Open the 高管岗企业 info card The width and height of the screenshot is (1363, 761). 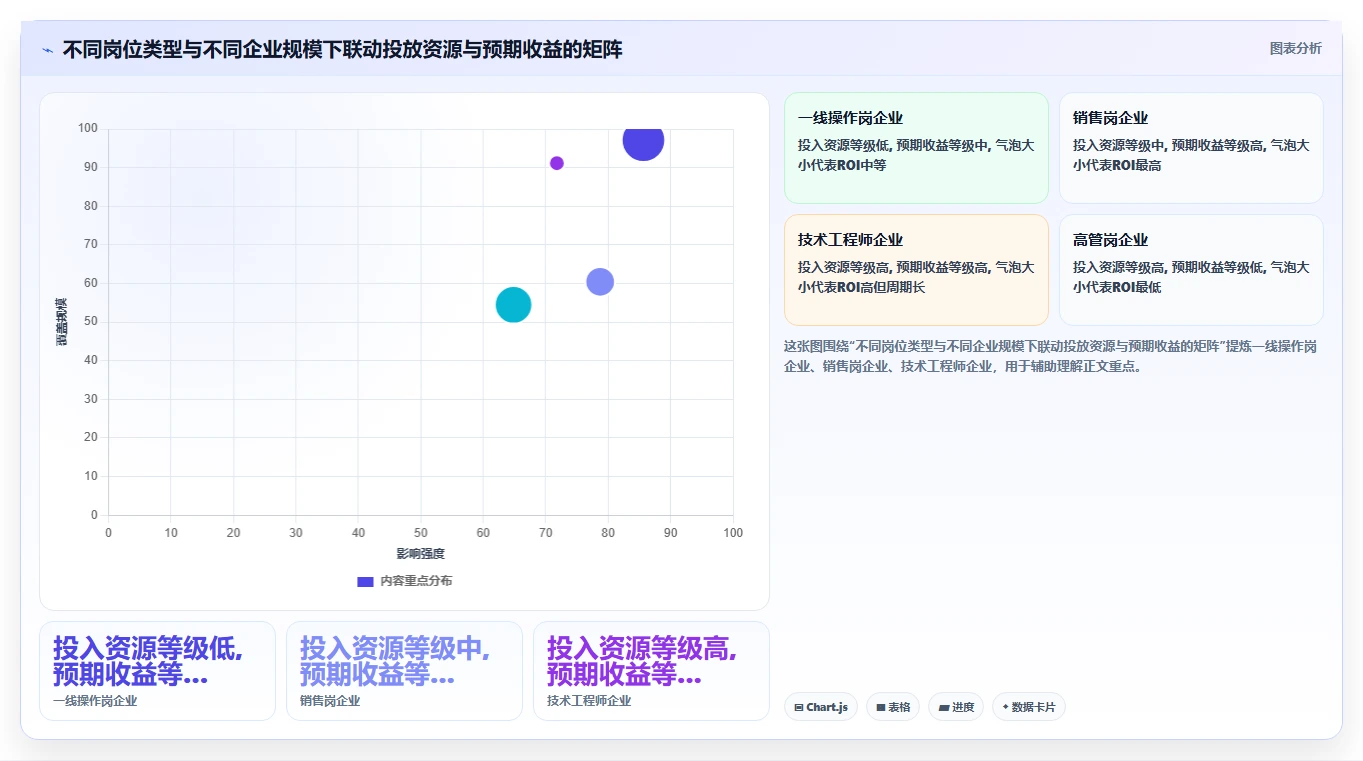(1191, 270)
